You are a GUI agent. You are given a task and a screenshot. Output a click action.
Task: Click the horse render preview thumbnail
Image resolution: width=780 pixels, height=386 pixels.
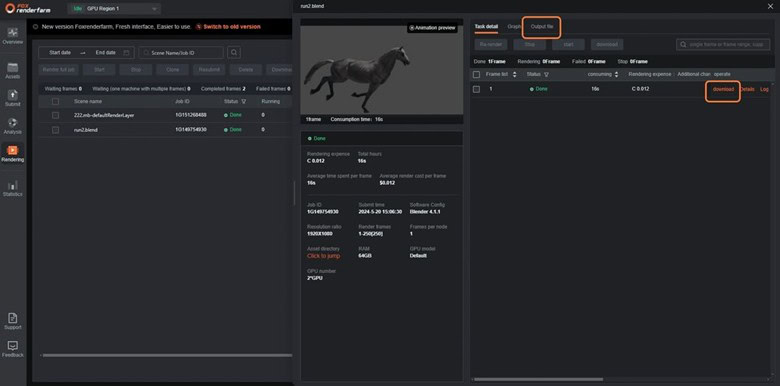pyautogui.click(x=382, y=70)
